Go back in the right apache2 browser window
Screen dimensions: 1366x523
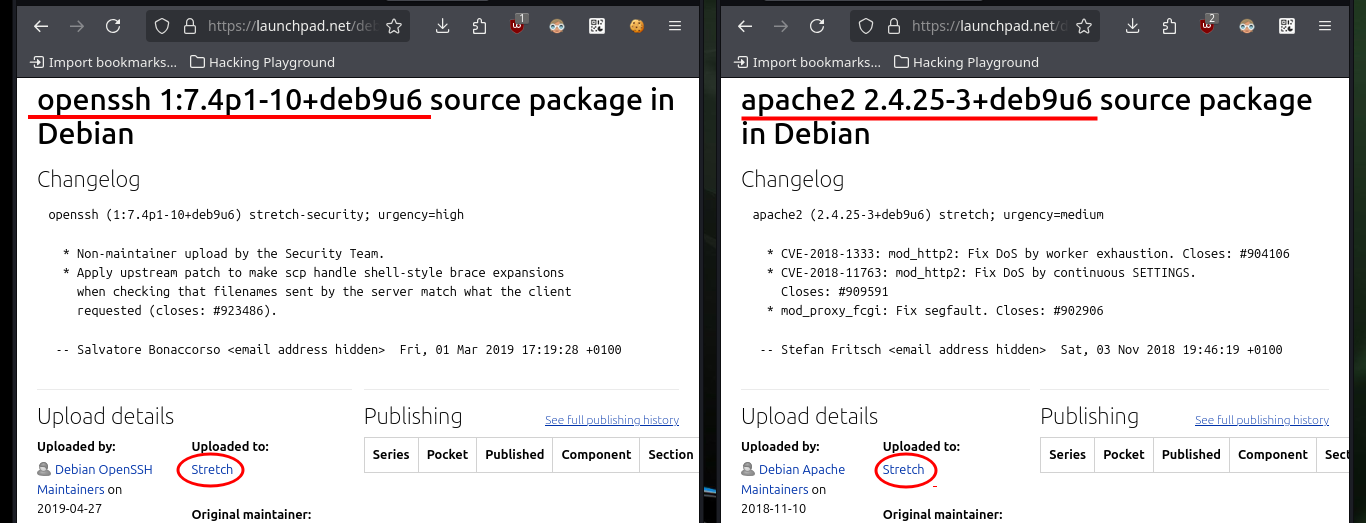[745, 26]
